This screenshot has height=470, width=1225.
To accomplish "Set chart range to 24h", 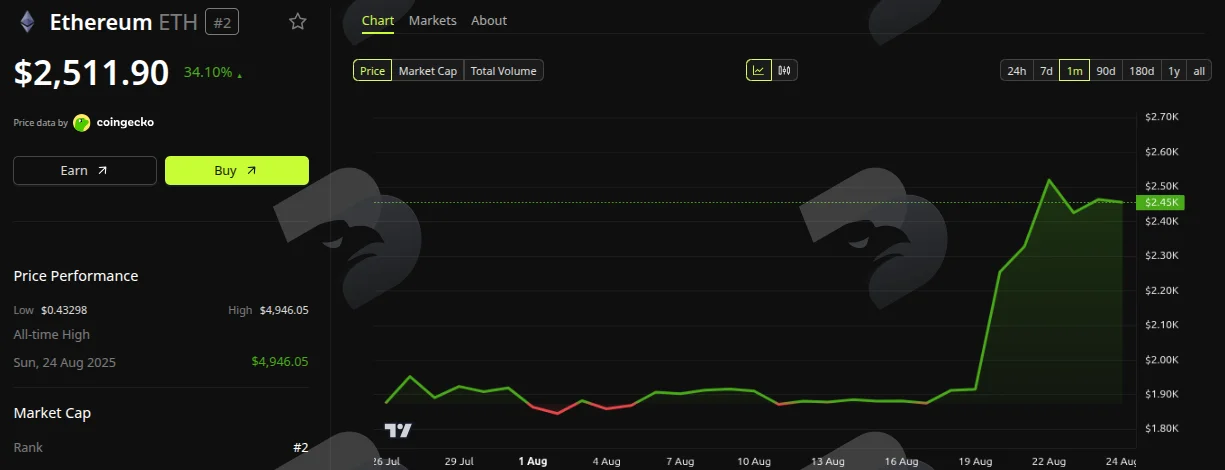I will [1017, 71].
